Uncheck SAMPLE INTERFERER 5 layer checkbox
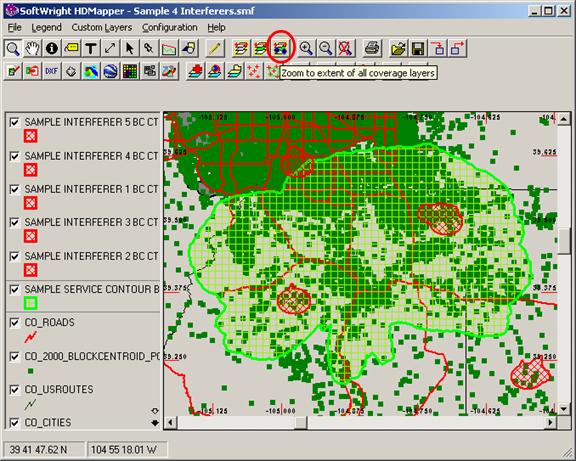Screen dimensions: 576x461 tap(14, 122)
